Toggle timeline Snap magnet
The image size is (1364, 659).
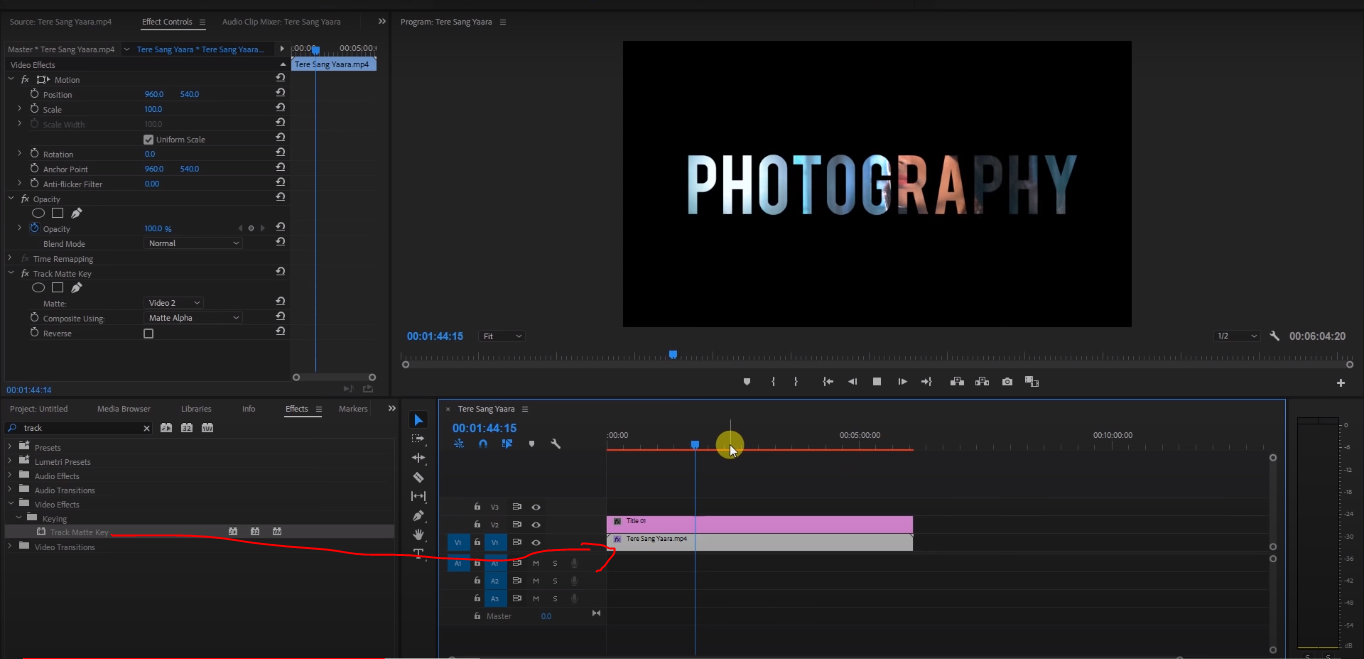(x=483, y=444)
